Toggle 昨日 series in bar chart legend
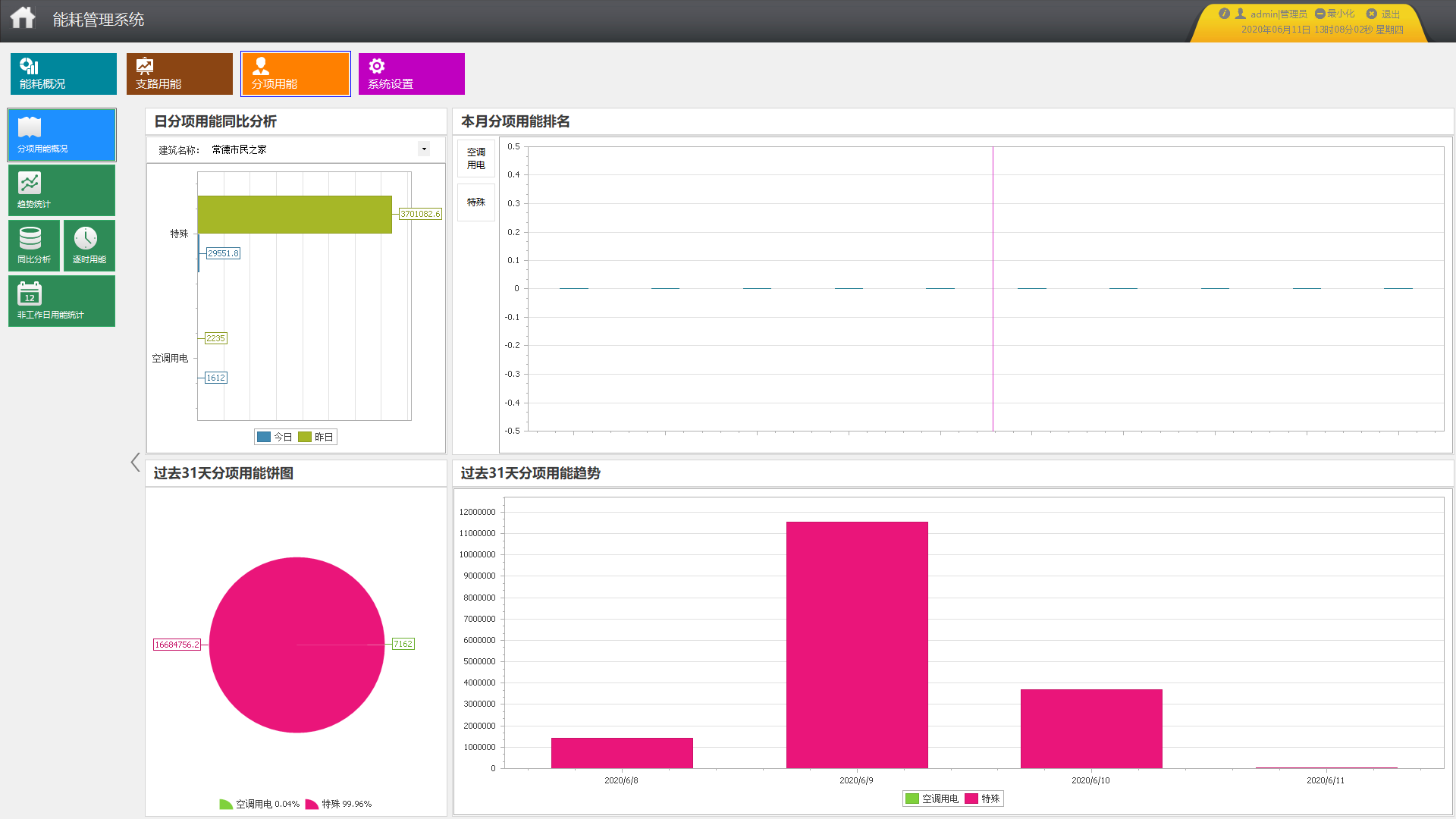 [x=315, y=437]
